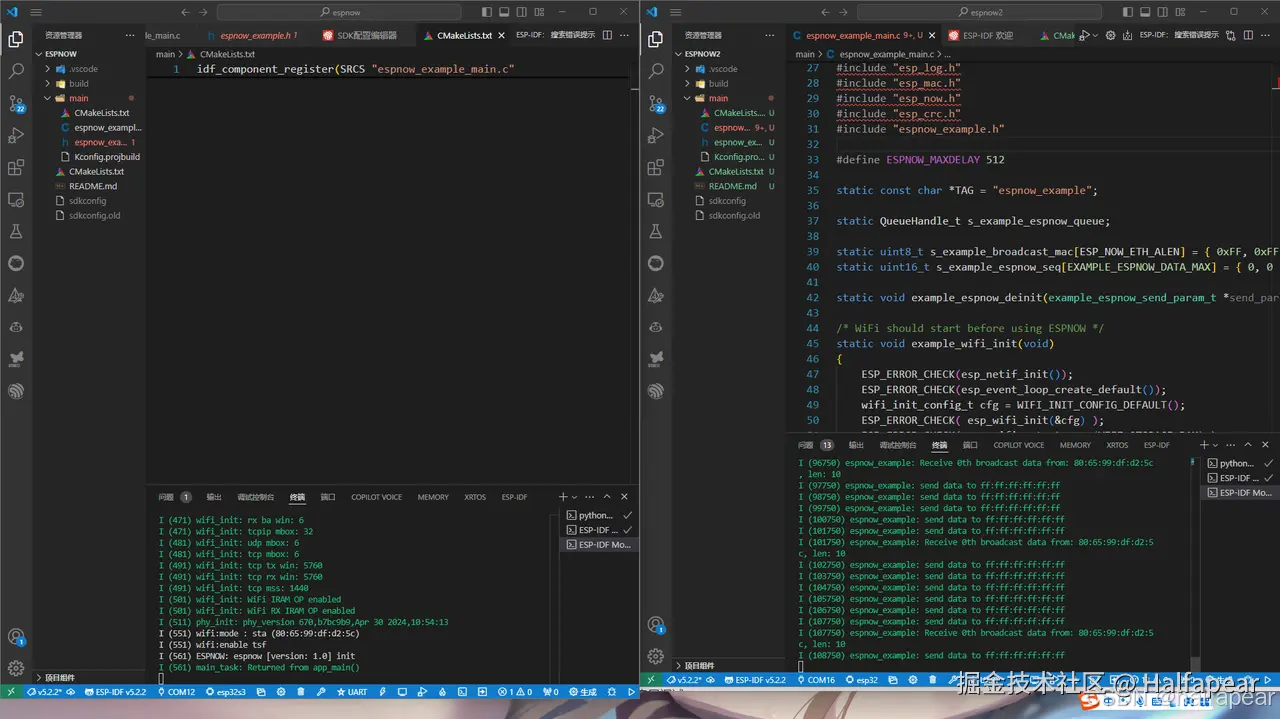The image size is (1280, 719).
Task: Toggle primary sidebar from left window title bar
Action: click(x=487, y=12)
